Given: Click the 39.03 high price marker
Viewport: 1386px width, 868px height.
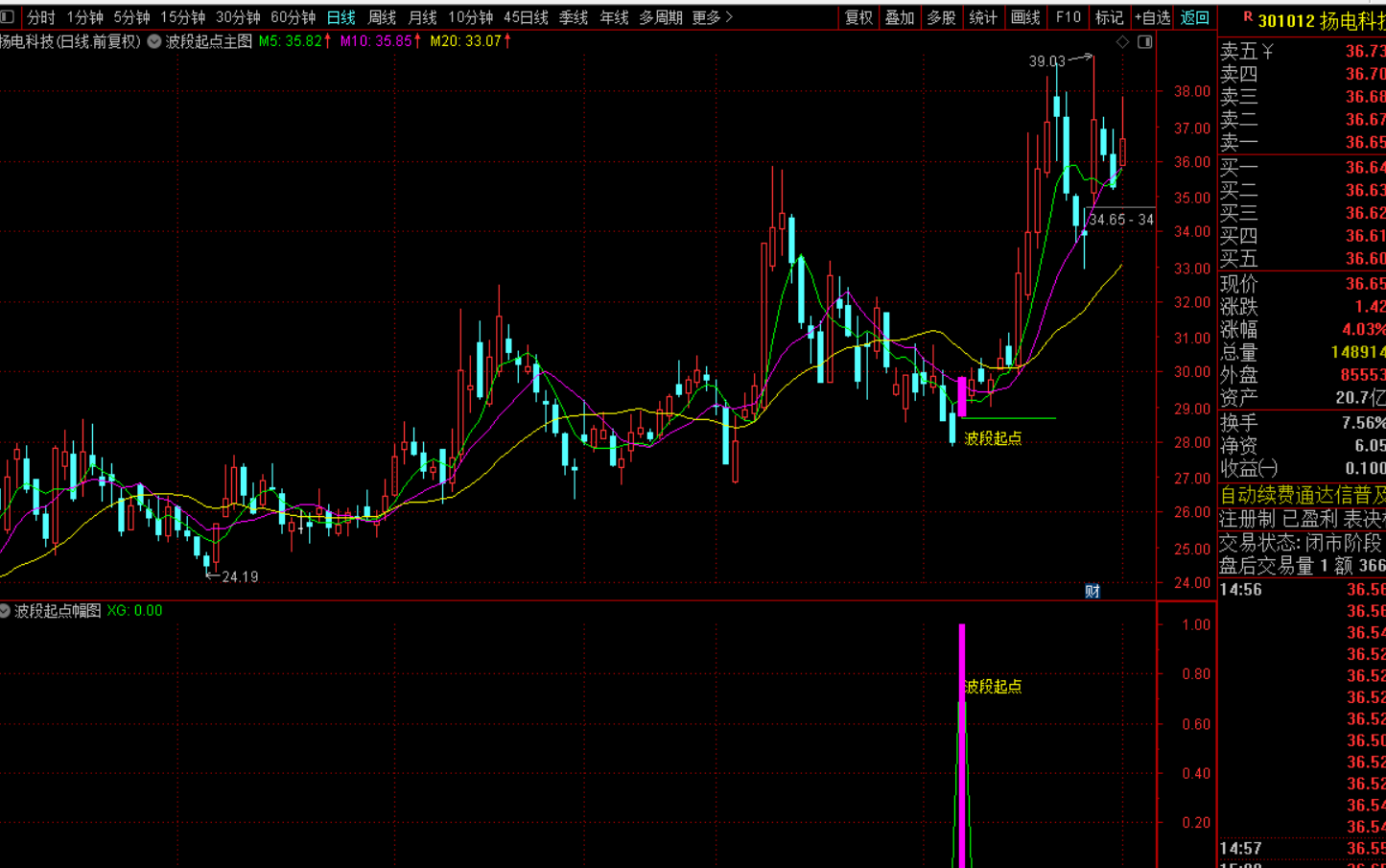Looking at the screenshot, I should (1047, 61).
